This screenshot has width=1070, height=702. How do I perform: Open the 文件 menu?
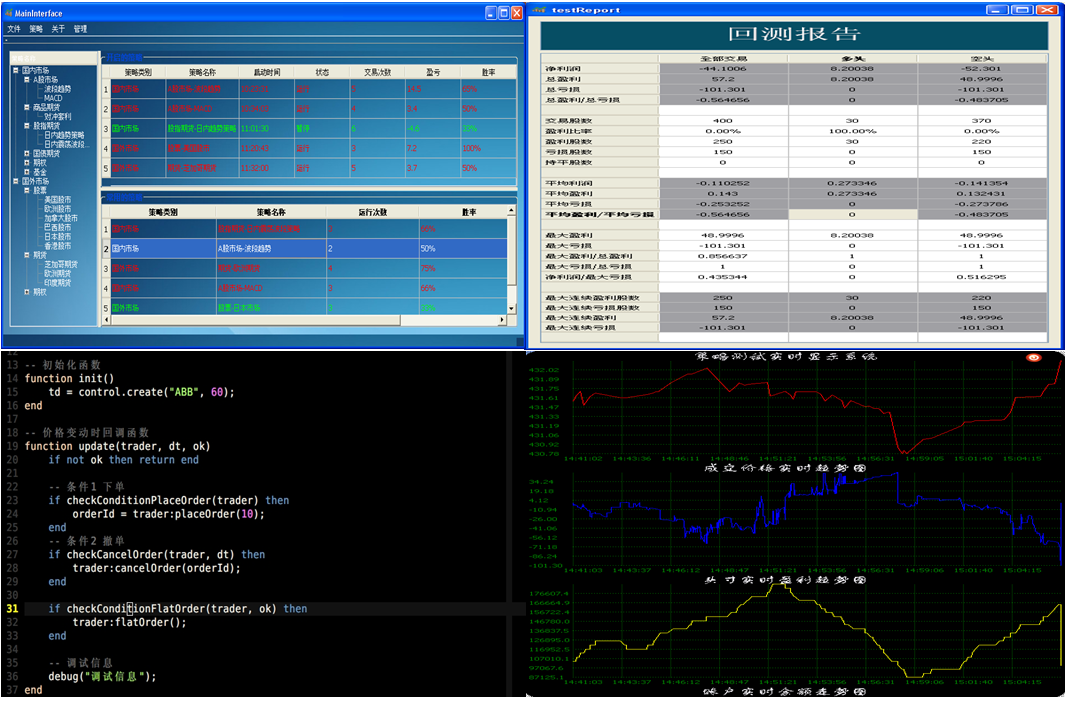coord(14,29)
